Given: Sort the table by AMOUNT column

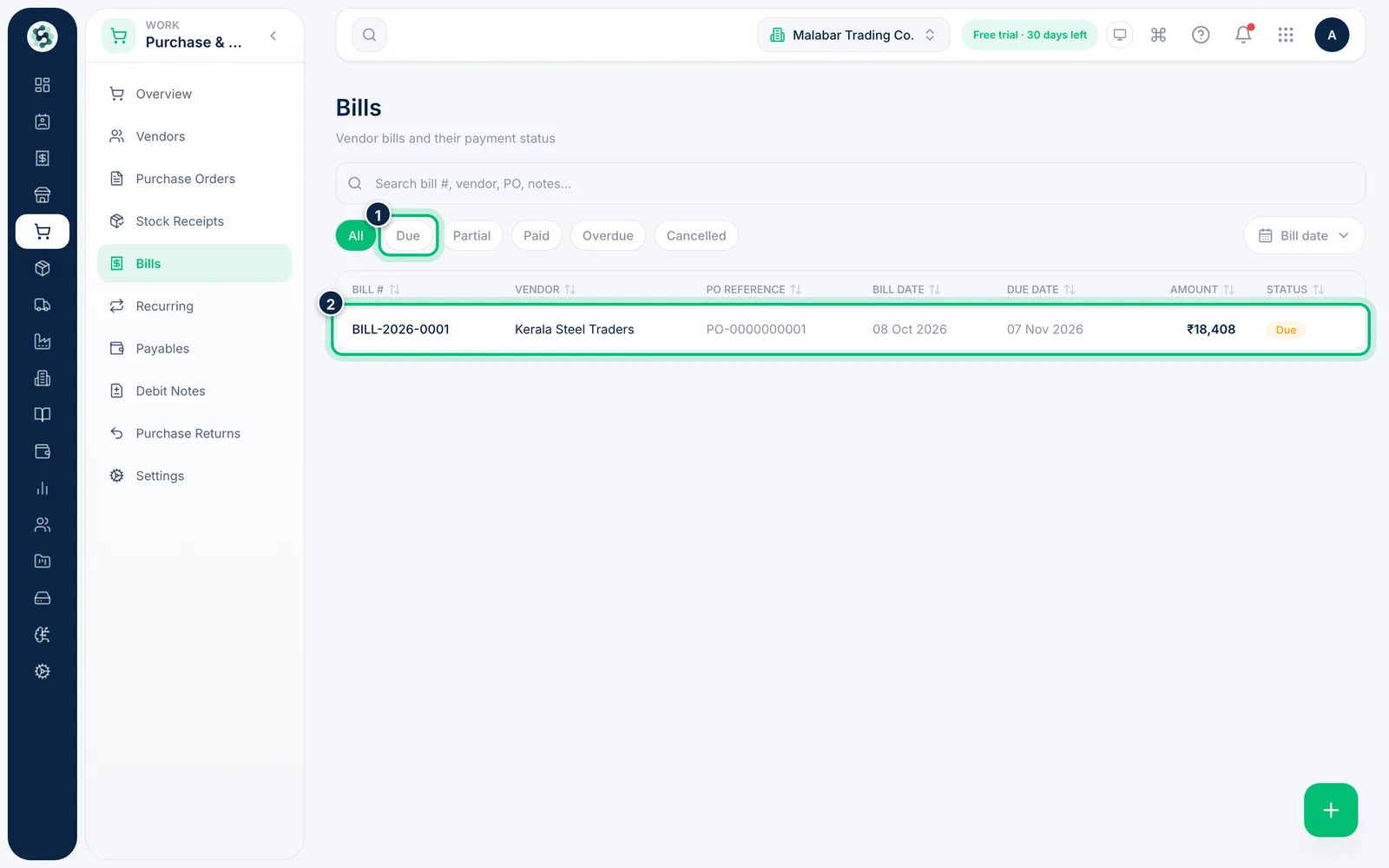Looking at the screenshot, I should tap(1202, 289).
